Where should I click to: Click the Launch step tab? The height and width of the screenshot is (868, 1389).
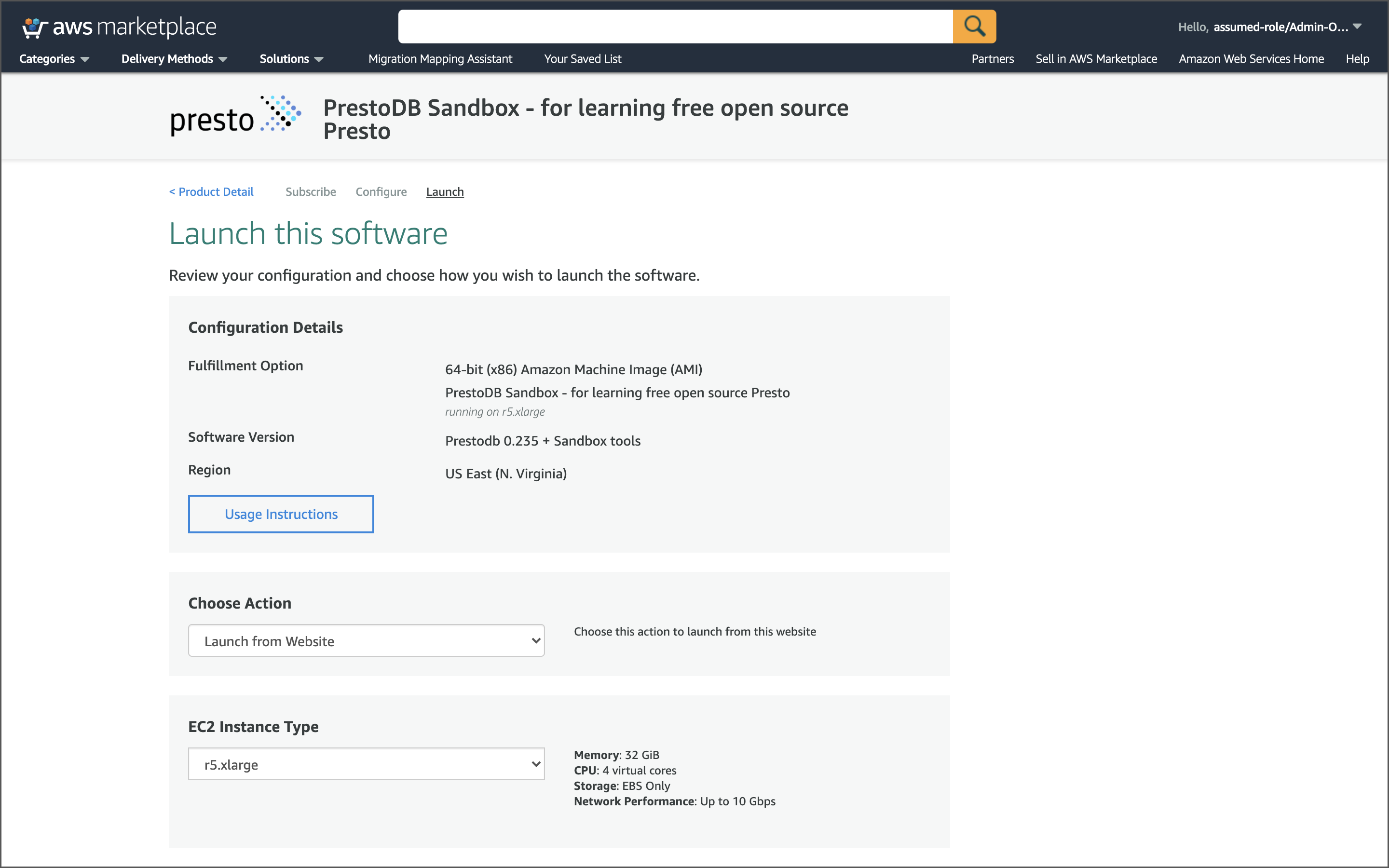click(x=445, y=192)
